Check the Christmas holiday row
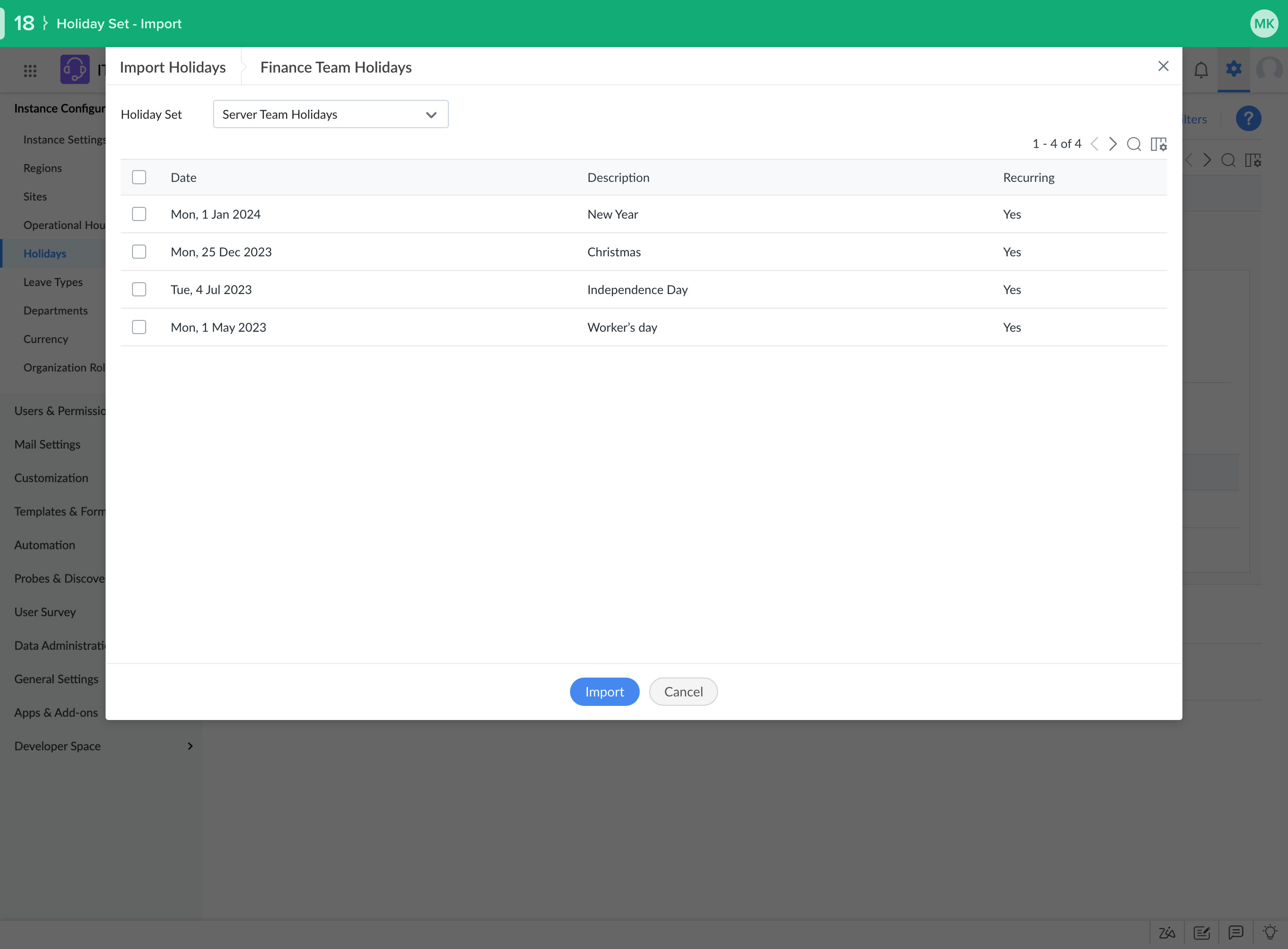 [139, 252]
